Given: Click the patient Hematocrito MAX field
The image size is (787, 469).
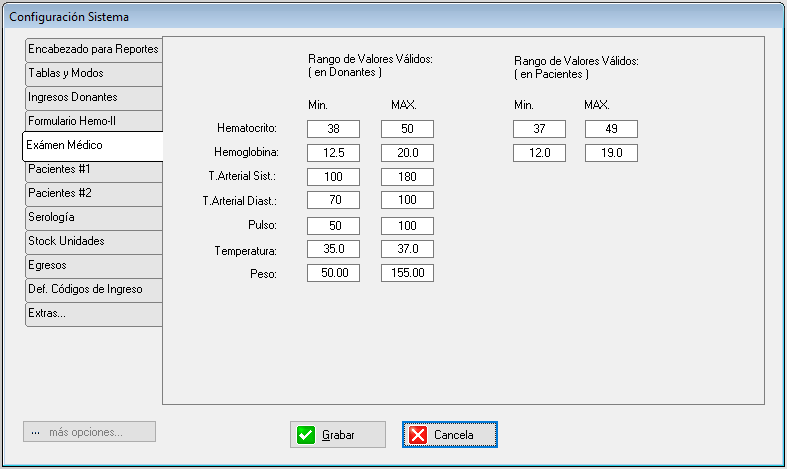Looking at the screenshot, I should point(611,129).
